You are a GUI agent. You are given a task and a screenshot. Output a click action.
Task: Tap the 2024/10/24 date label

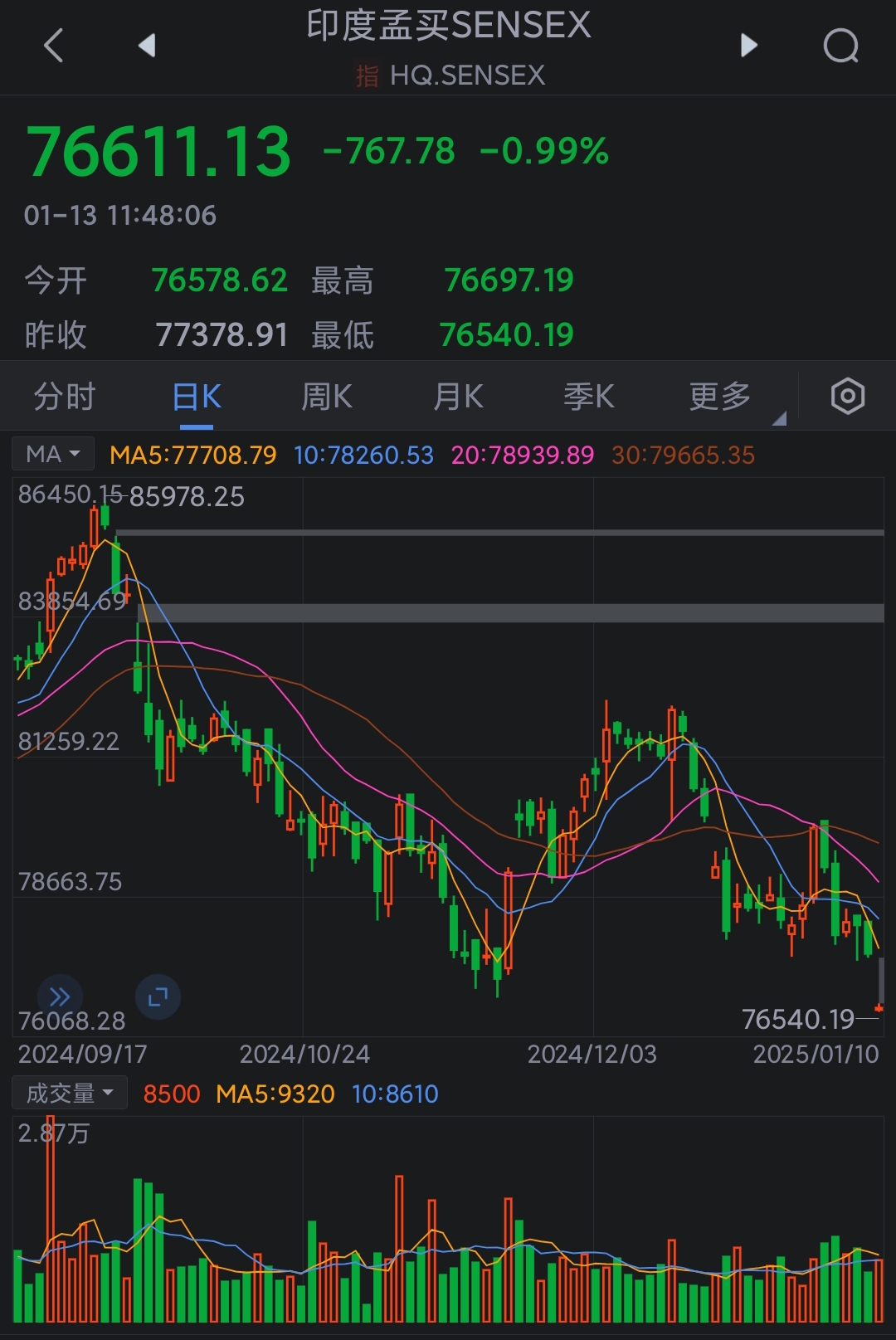pos(304,1054)
